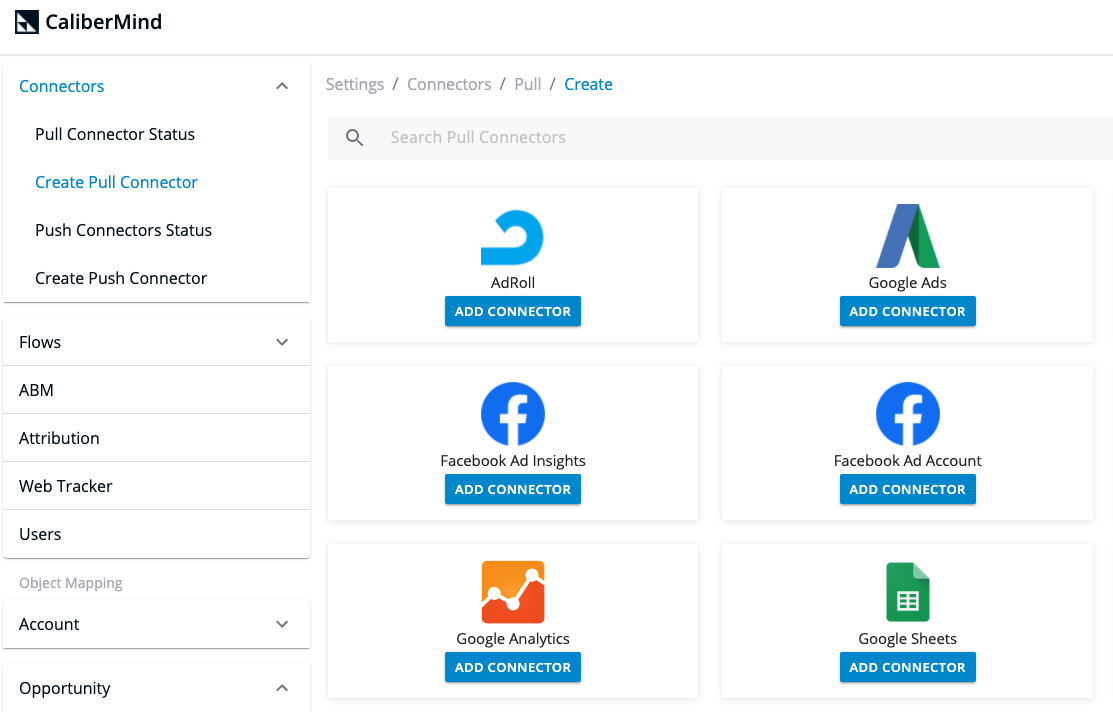Click the Google Sheets label
The height and width of the screenshot is (712, 1113).
point(907,639)
